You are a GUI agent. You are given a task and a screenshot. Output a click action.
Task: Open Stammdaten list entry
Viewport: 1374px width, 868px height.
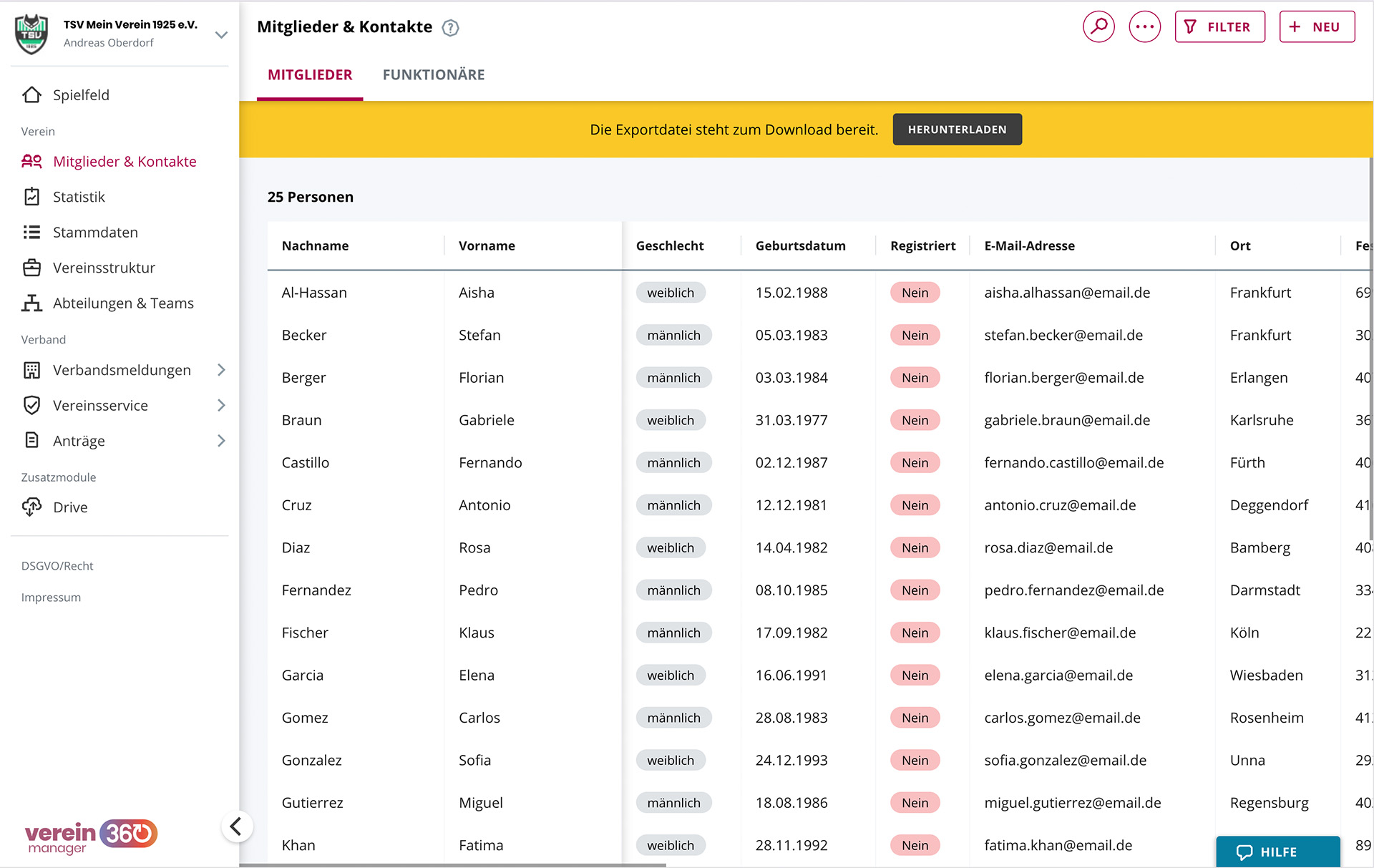click(x=95, y=233)
